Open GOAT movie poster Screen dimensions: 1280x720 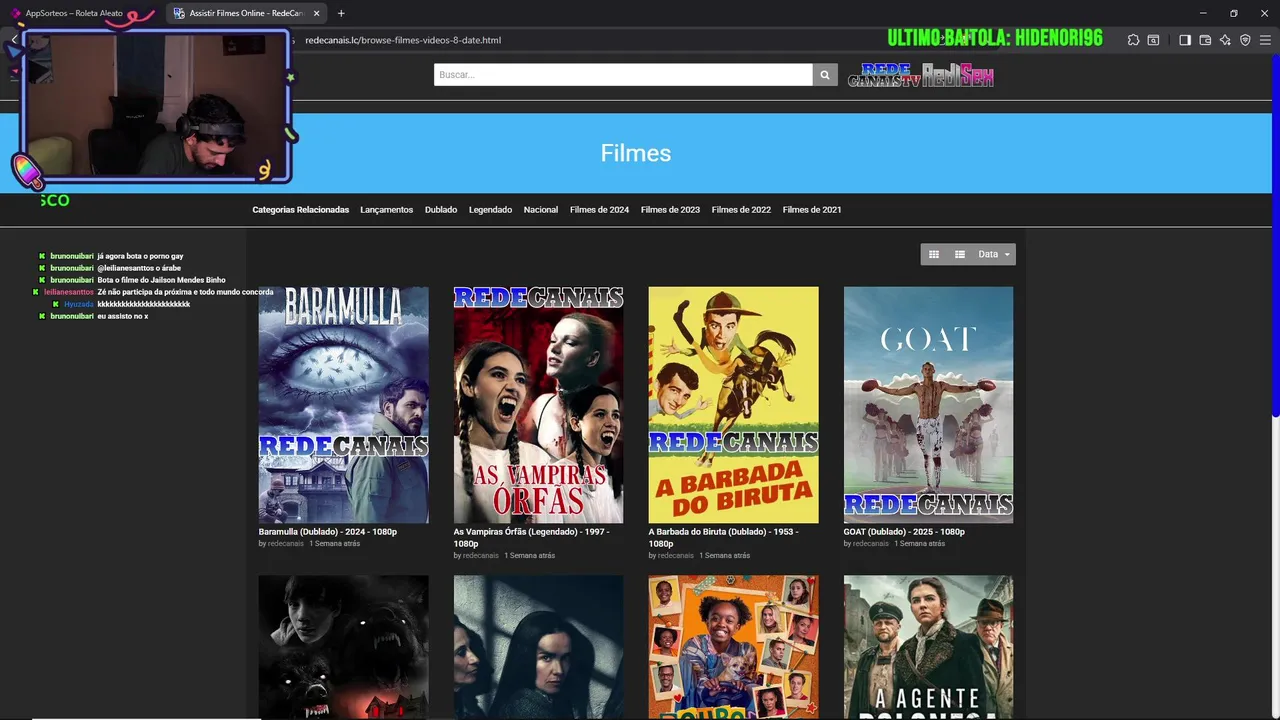tap(928, 405)
